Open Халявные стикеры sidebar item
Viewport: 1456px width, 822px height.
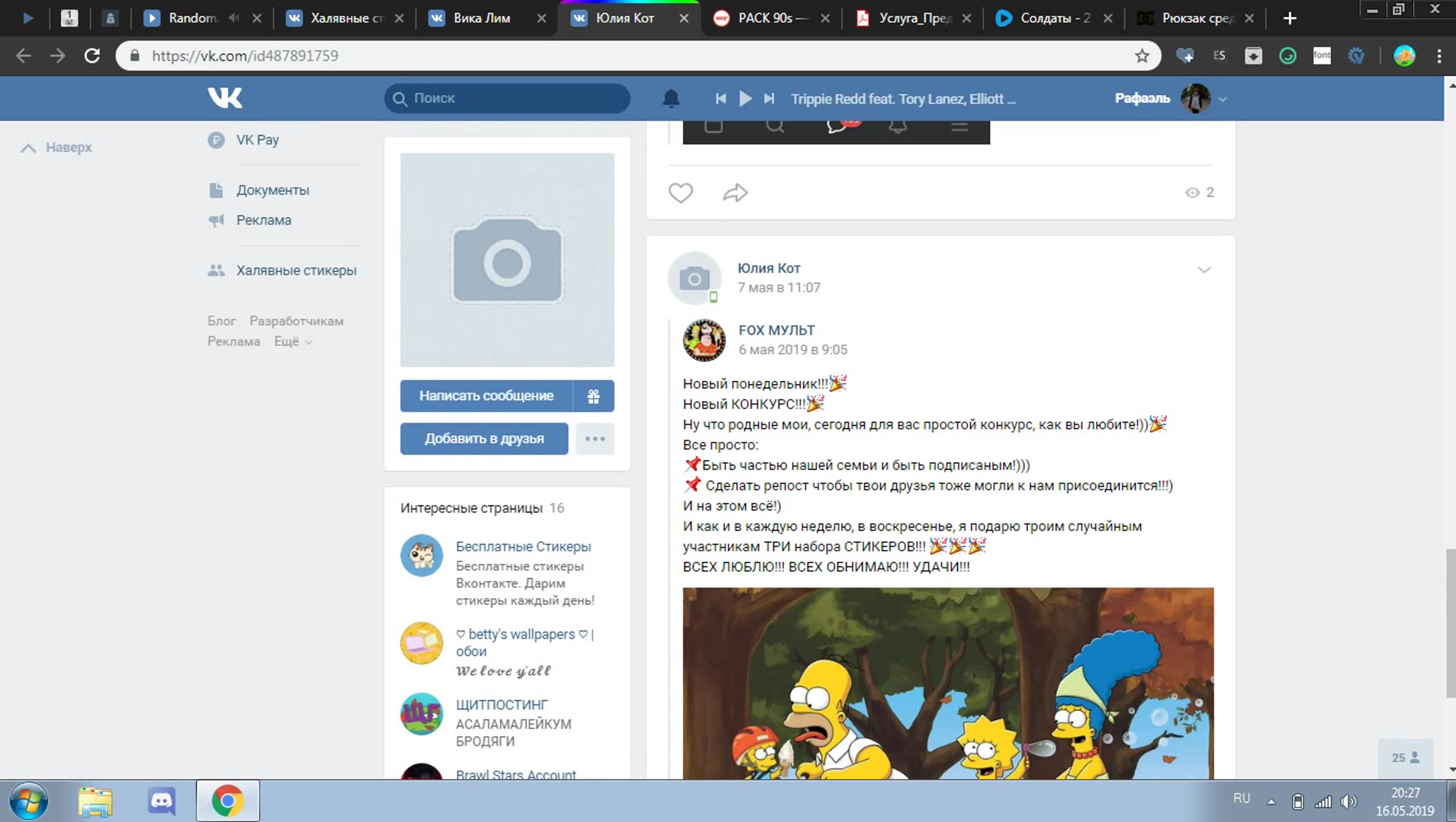[296, 270]
